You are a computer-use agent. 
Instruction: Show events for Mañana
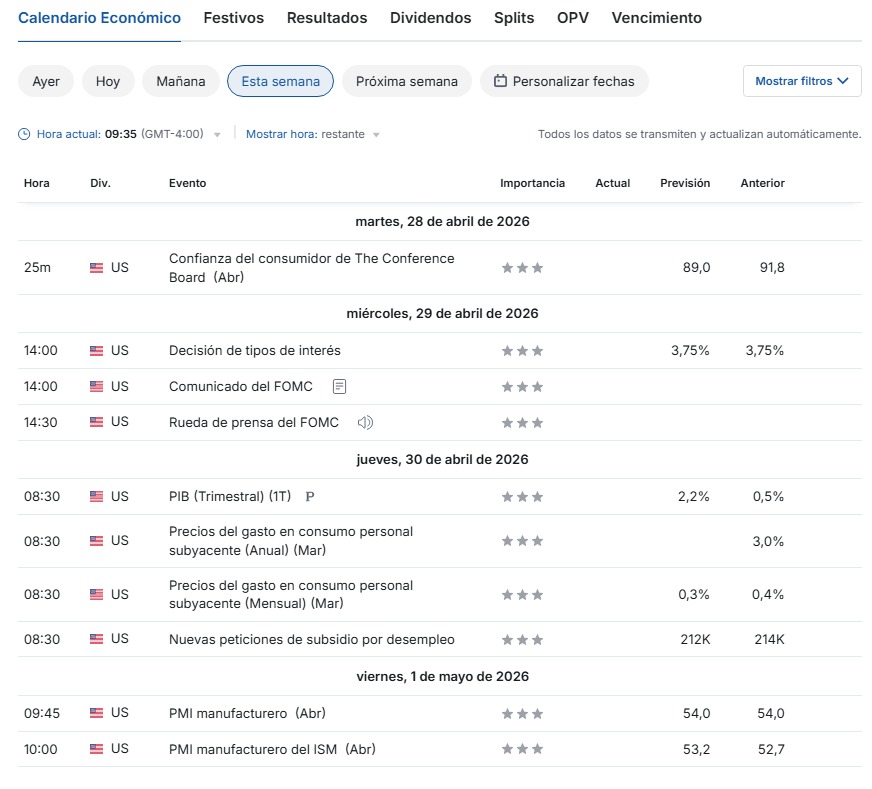pyautogui.click(x=181, y=81)
